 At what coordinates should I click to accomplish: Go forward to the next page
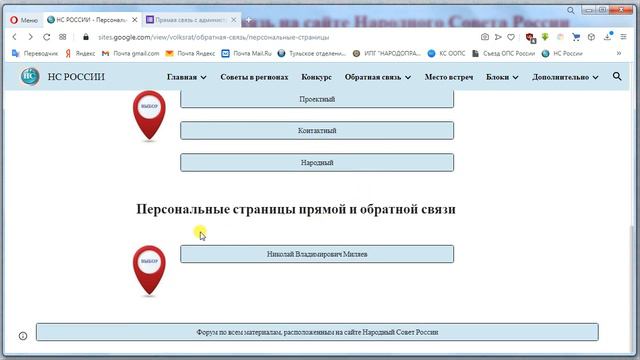point(30,37)
